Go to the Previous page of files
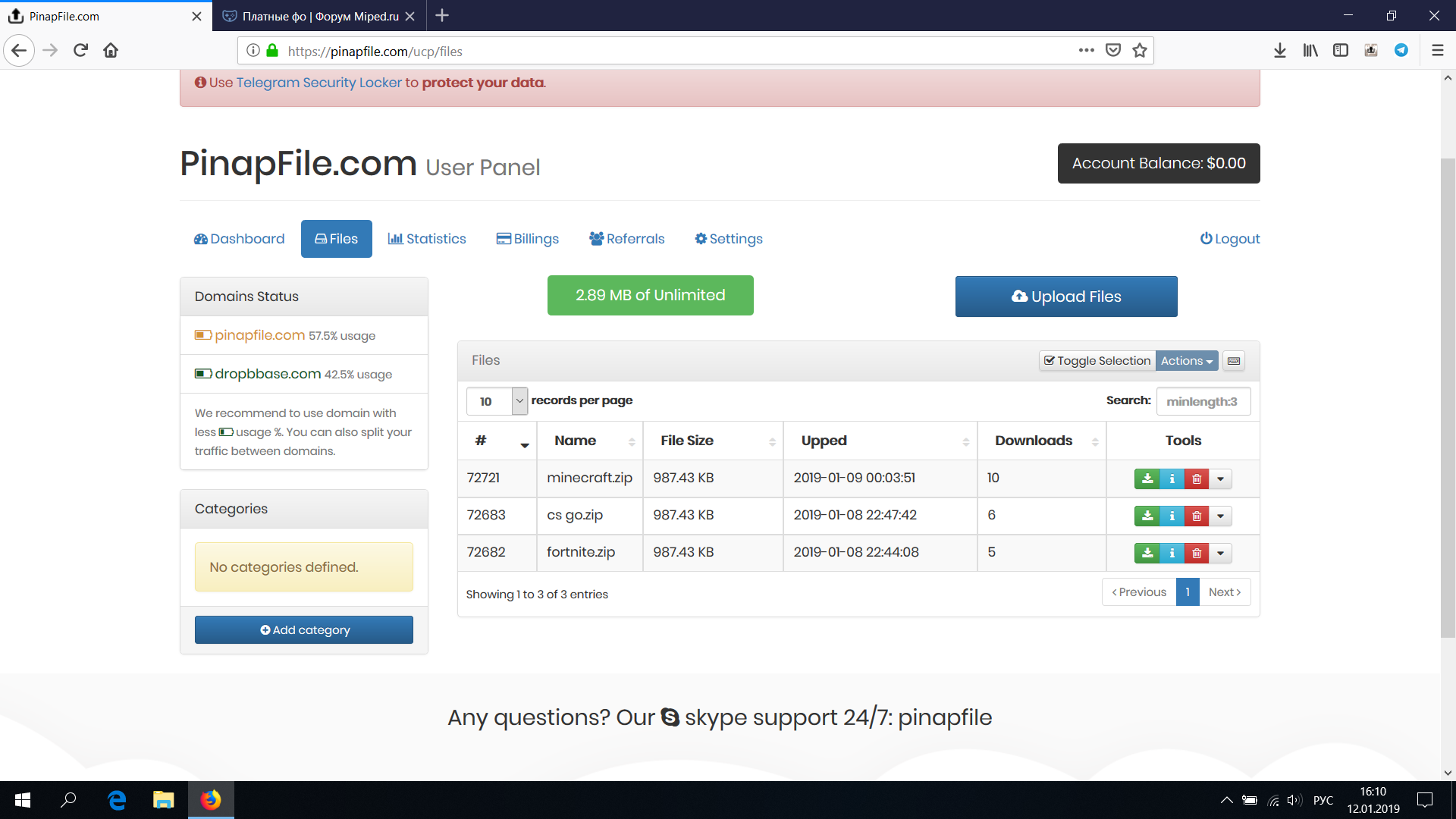1456x819 pixels. click(1139, 592)
